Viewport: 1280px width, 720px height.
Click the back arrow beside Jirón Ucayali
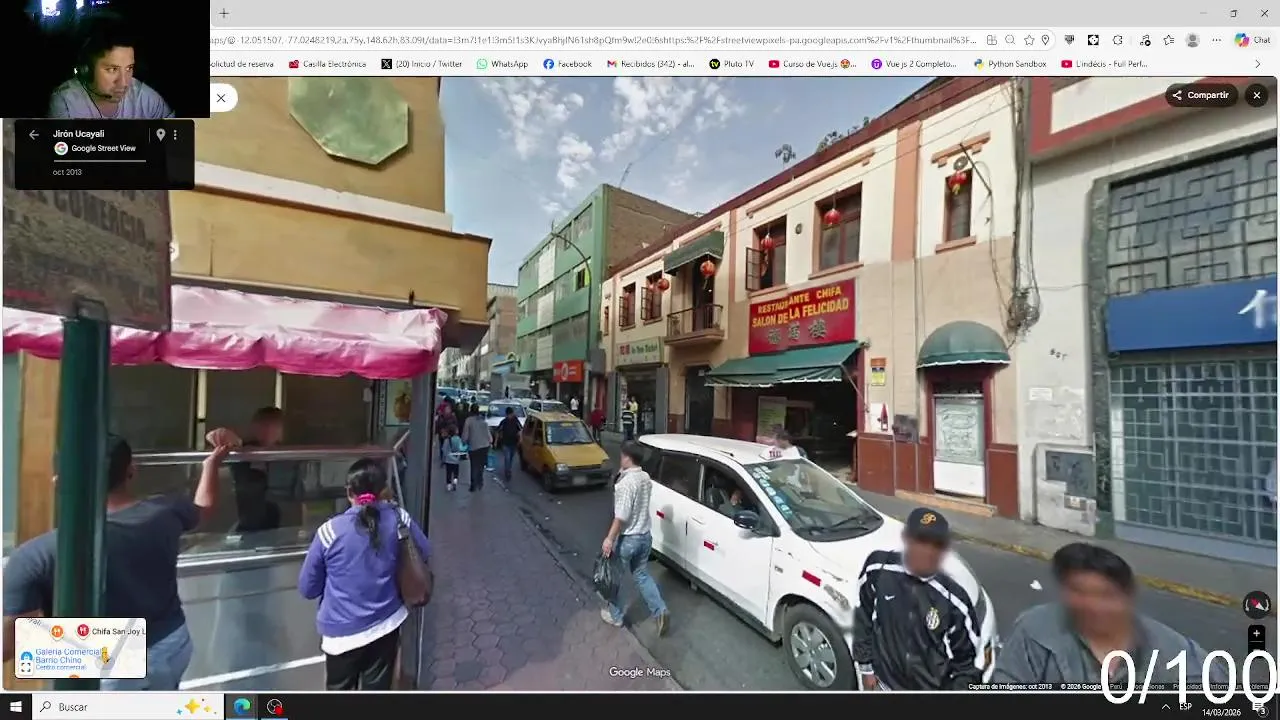point(34,134)
